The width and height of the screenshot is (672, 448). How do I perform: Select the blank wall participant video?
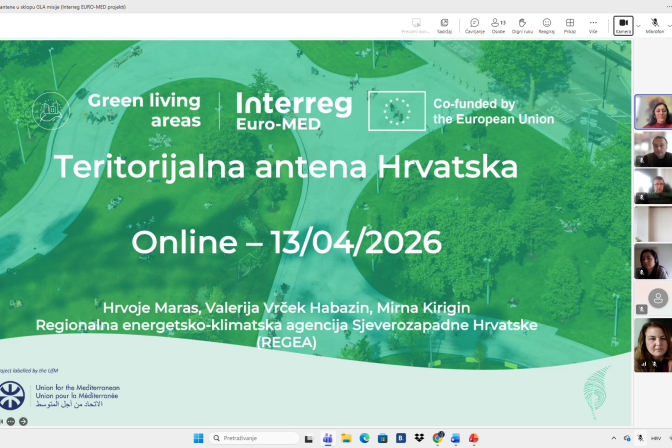653,224
